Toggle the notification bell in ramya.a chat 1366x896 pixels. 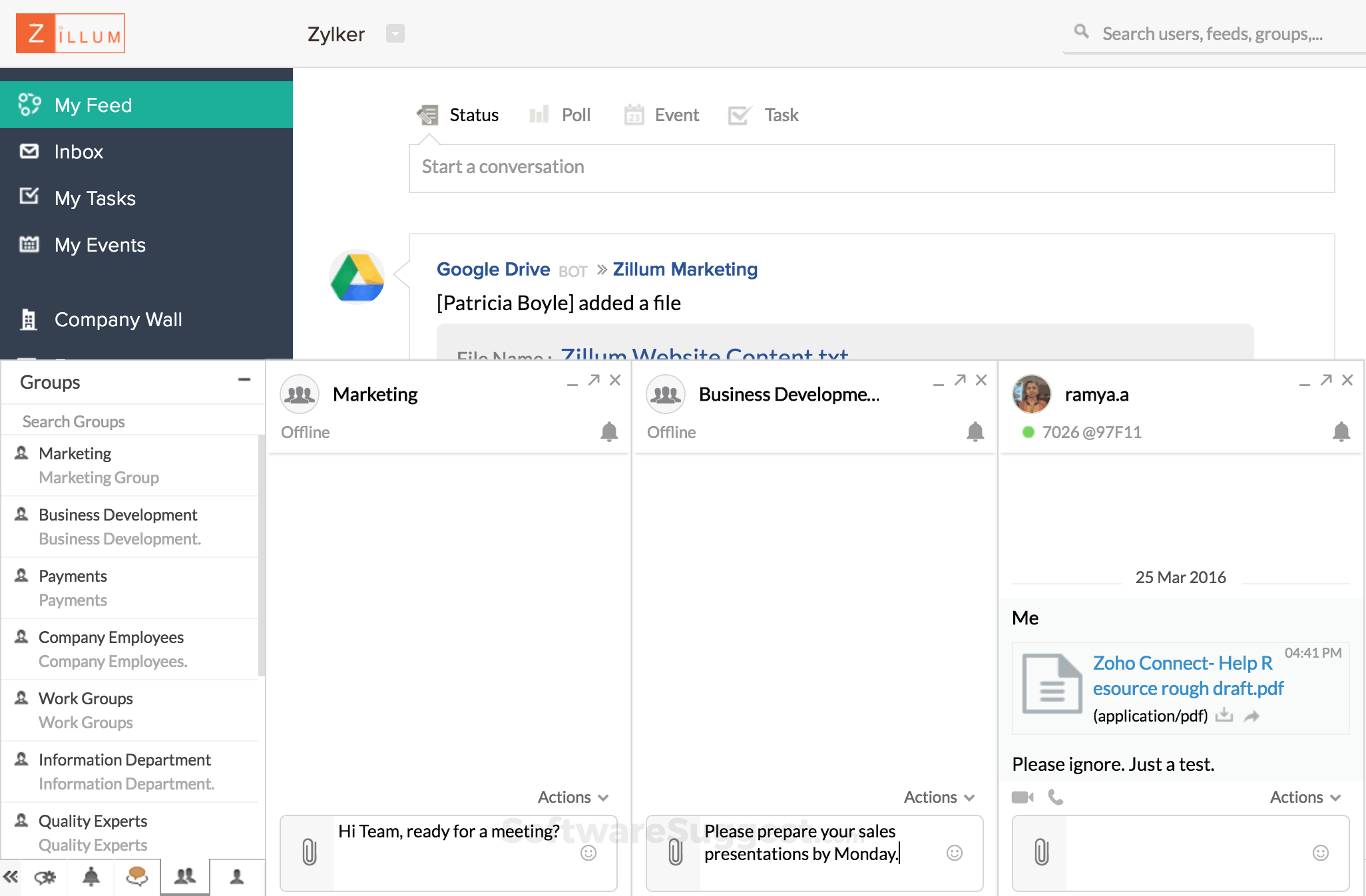point(1340,432)
